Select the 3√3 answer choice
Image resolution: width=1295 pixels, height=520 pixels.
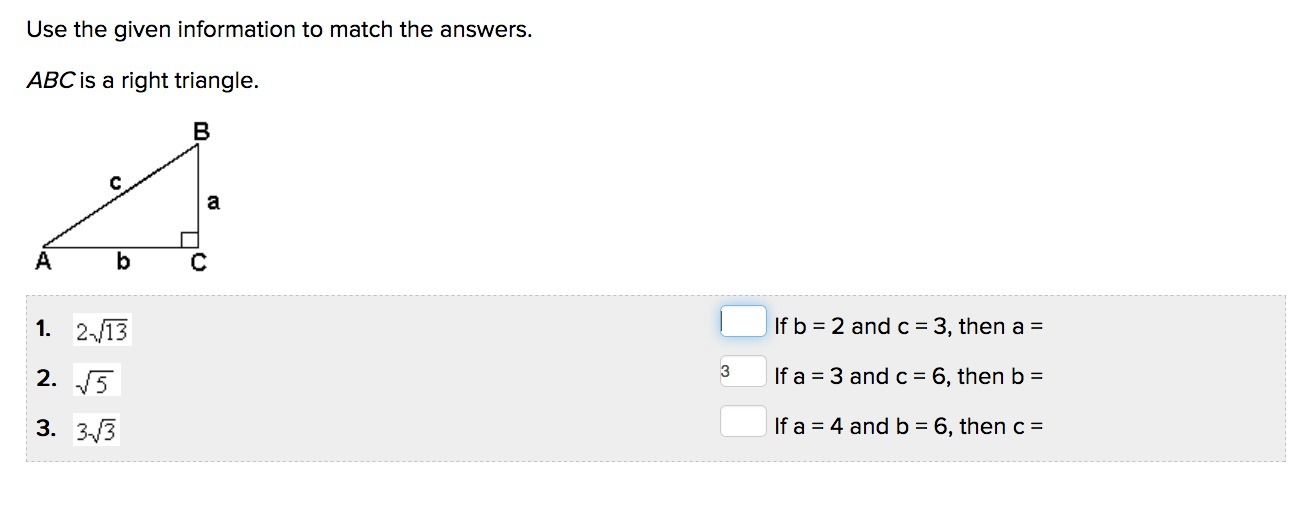tap(97, 431)
